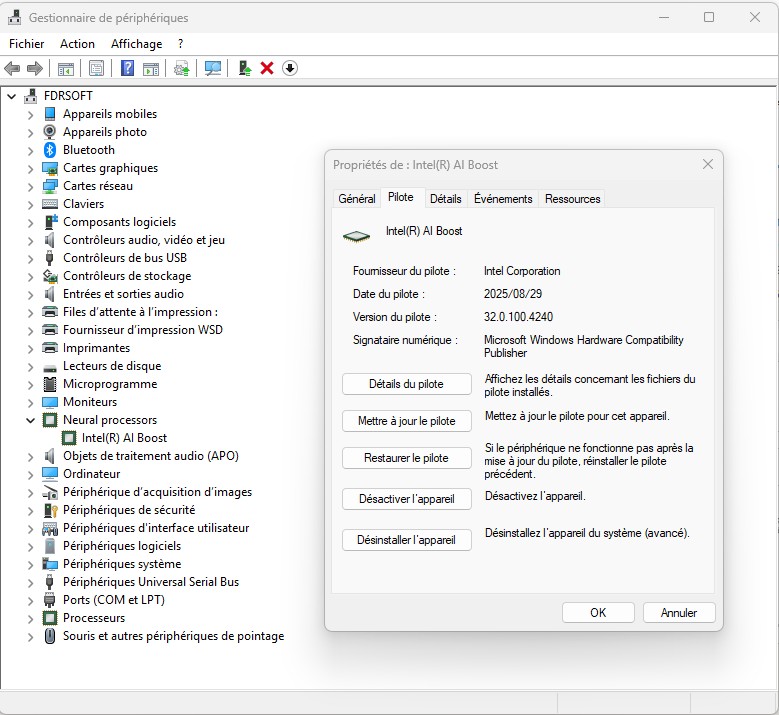Click the Bluetooth icon in the device tree
This screenshot has height=715, width=779.
tap(50, 150)
